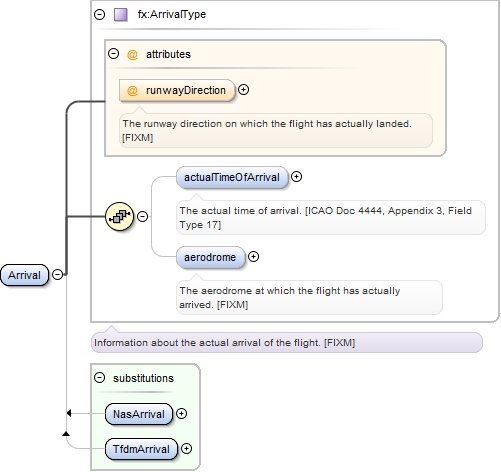
Task: Expand the TfdmArrival substitution
Action: click(186, 449)
